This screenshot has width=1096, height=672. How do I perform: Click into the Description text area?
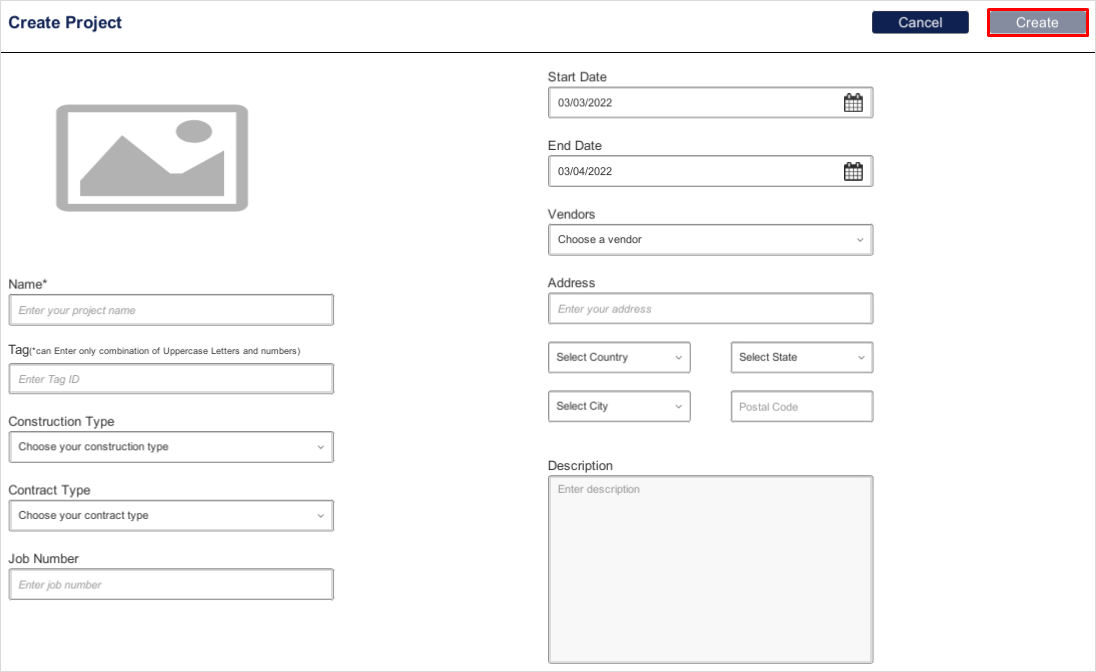(710, 569)
